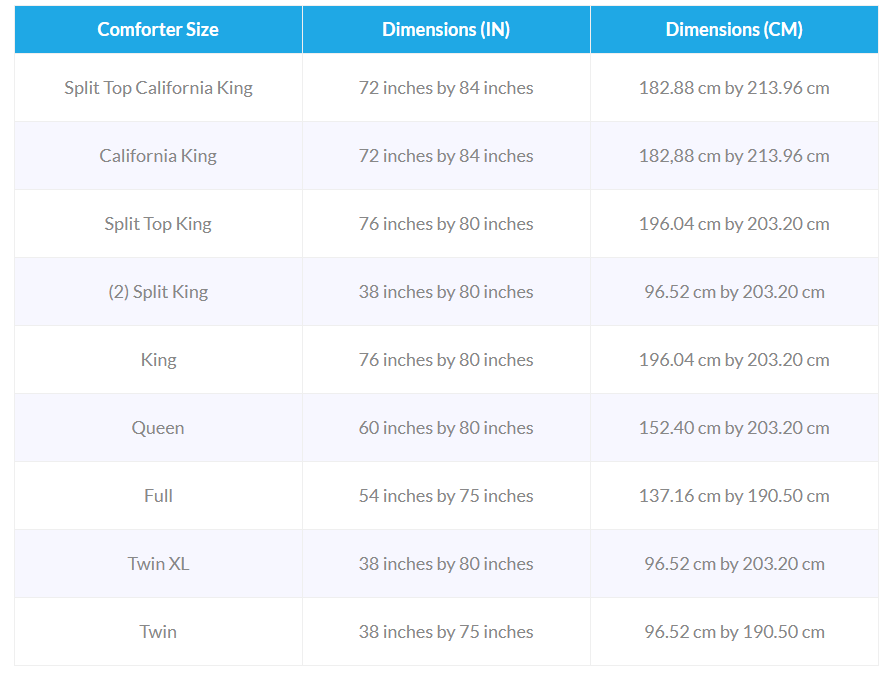The width and height of the screenshot is (894, 676).
Task: Click the Twin XL size label
Action: point(158,564)
